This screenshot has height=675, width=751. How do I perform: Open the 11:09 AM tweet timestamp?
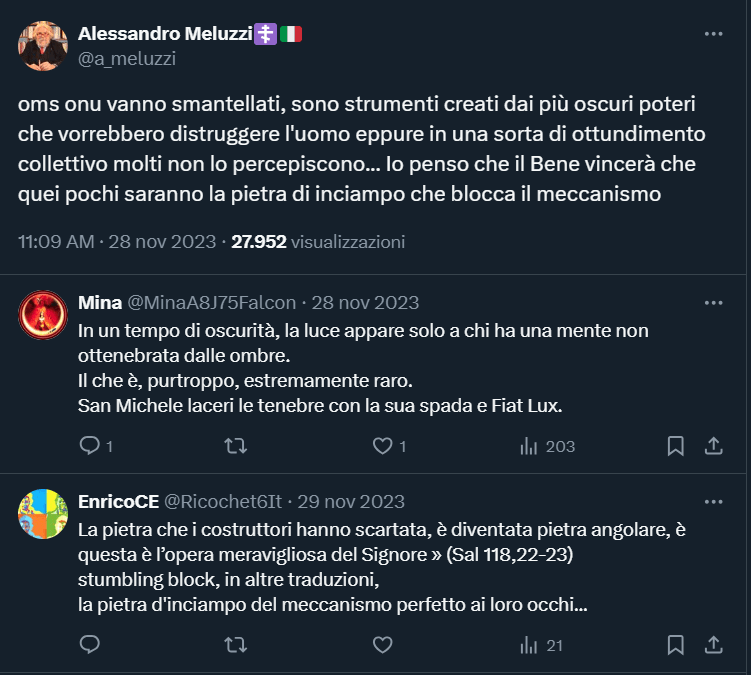pyautogui.click(x=56, y=241)
